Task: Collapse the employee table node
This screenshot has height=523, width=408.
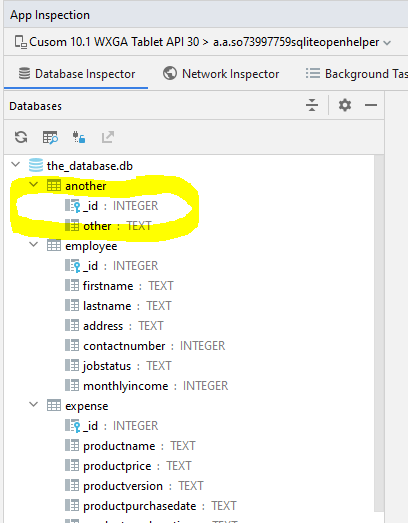Action: (33, 244)
